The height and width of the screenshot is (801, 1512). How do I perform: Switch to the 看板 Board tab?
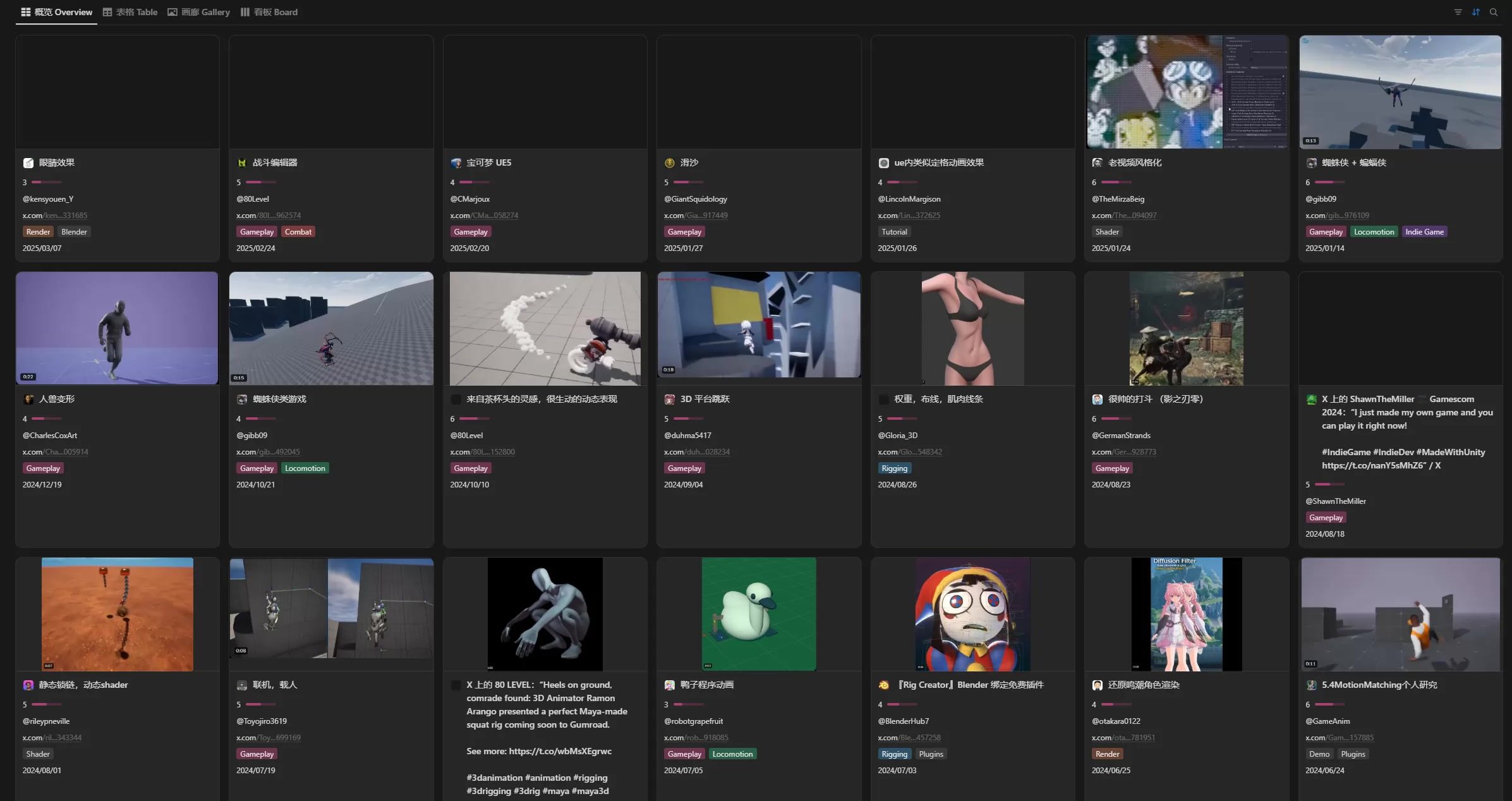point(269,12)
